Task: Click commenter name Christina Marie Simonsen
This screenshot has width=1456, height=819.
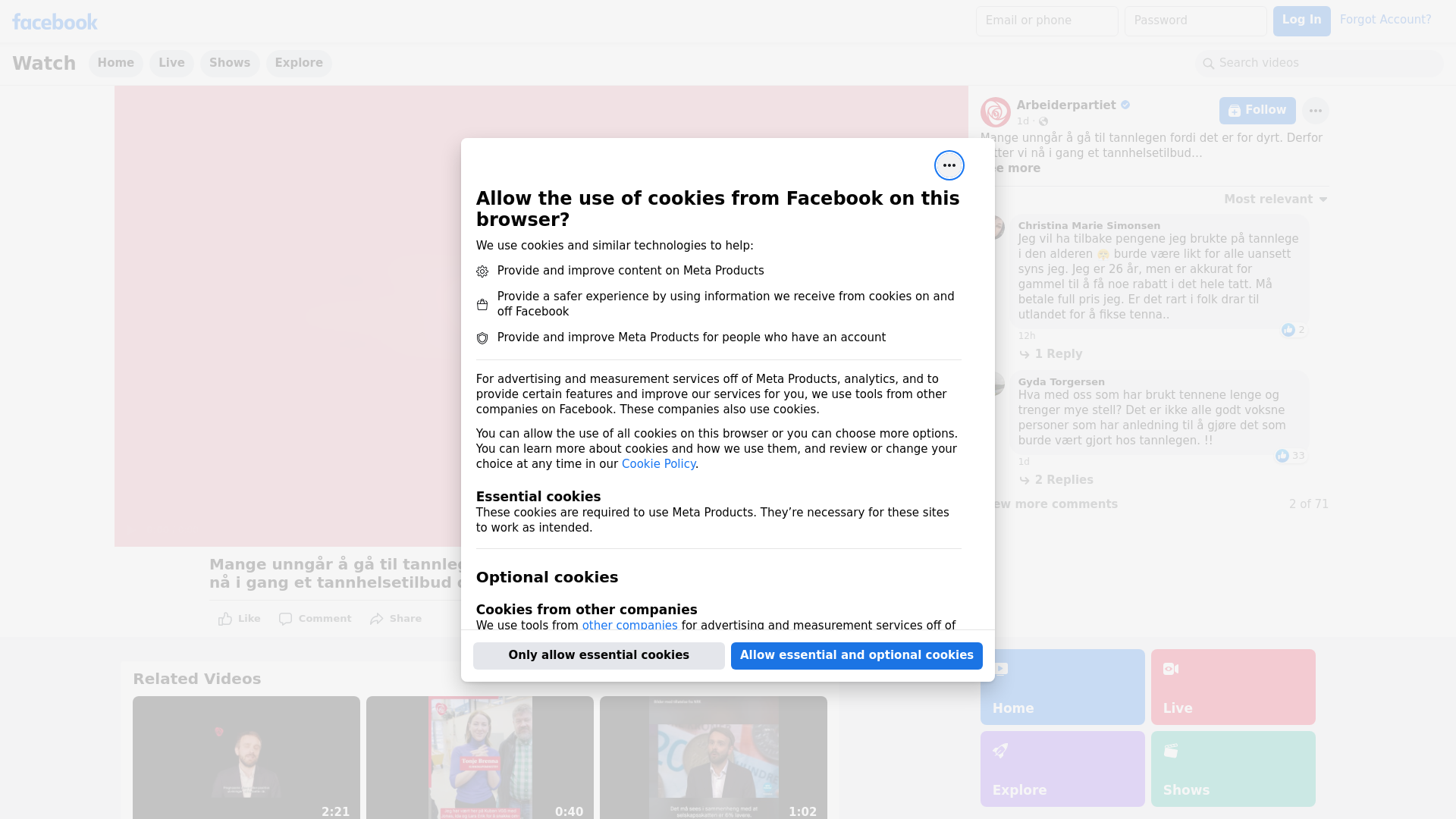Action: [x=1089, y=226]
